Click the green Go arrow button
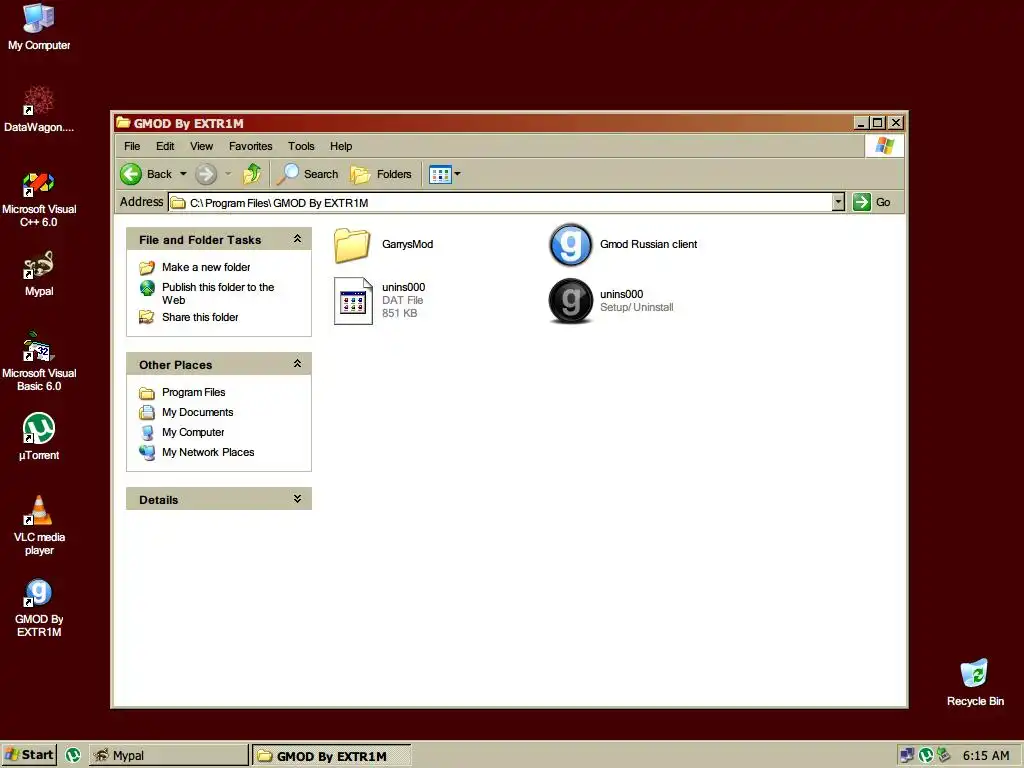This screenshot has width=1024, height=768. click(862, 202)
